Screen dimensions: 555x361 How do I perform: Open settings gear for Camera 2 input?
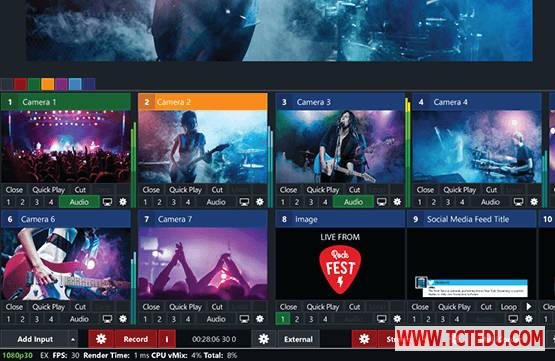point(260,202)
